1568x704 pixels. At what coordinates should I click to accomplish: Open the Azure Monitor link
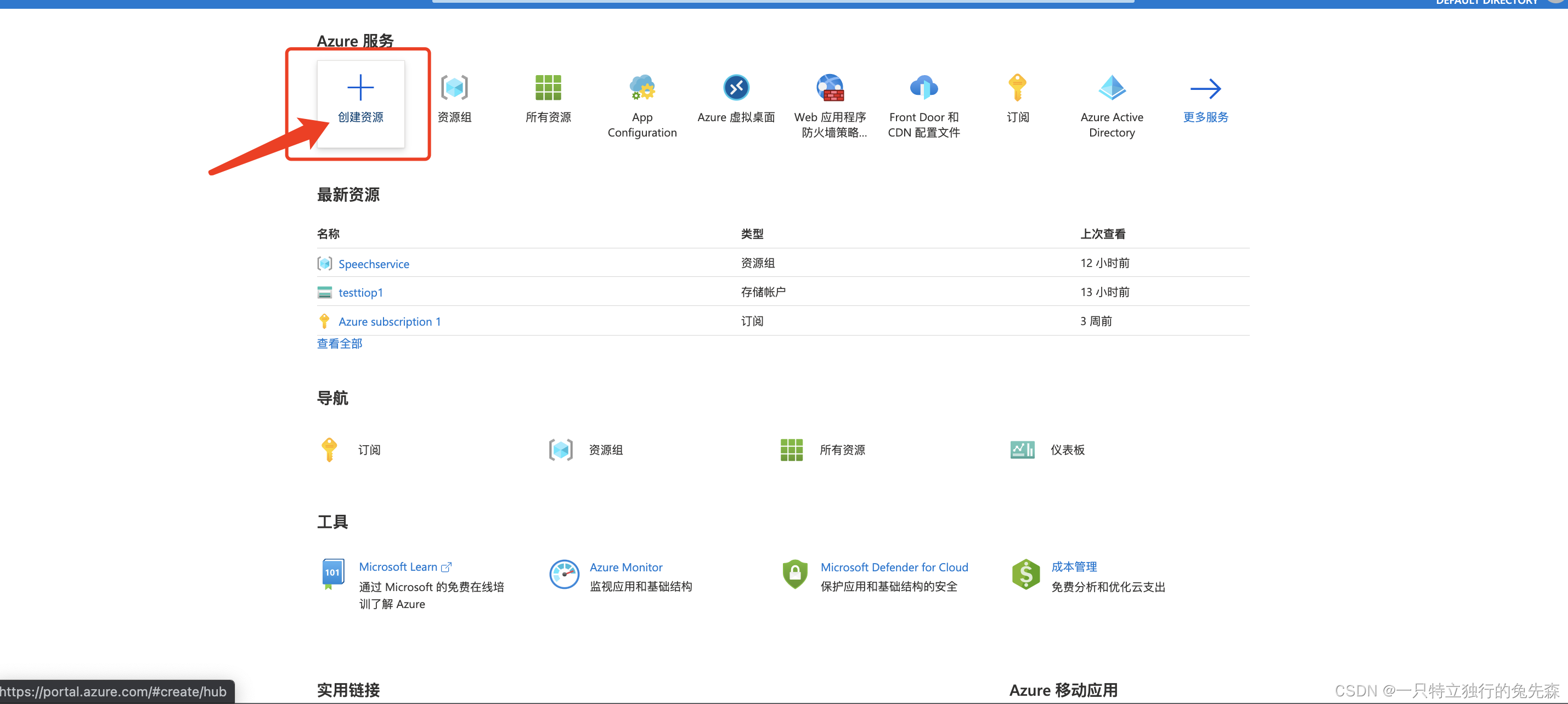626,567
